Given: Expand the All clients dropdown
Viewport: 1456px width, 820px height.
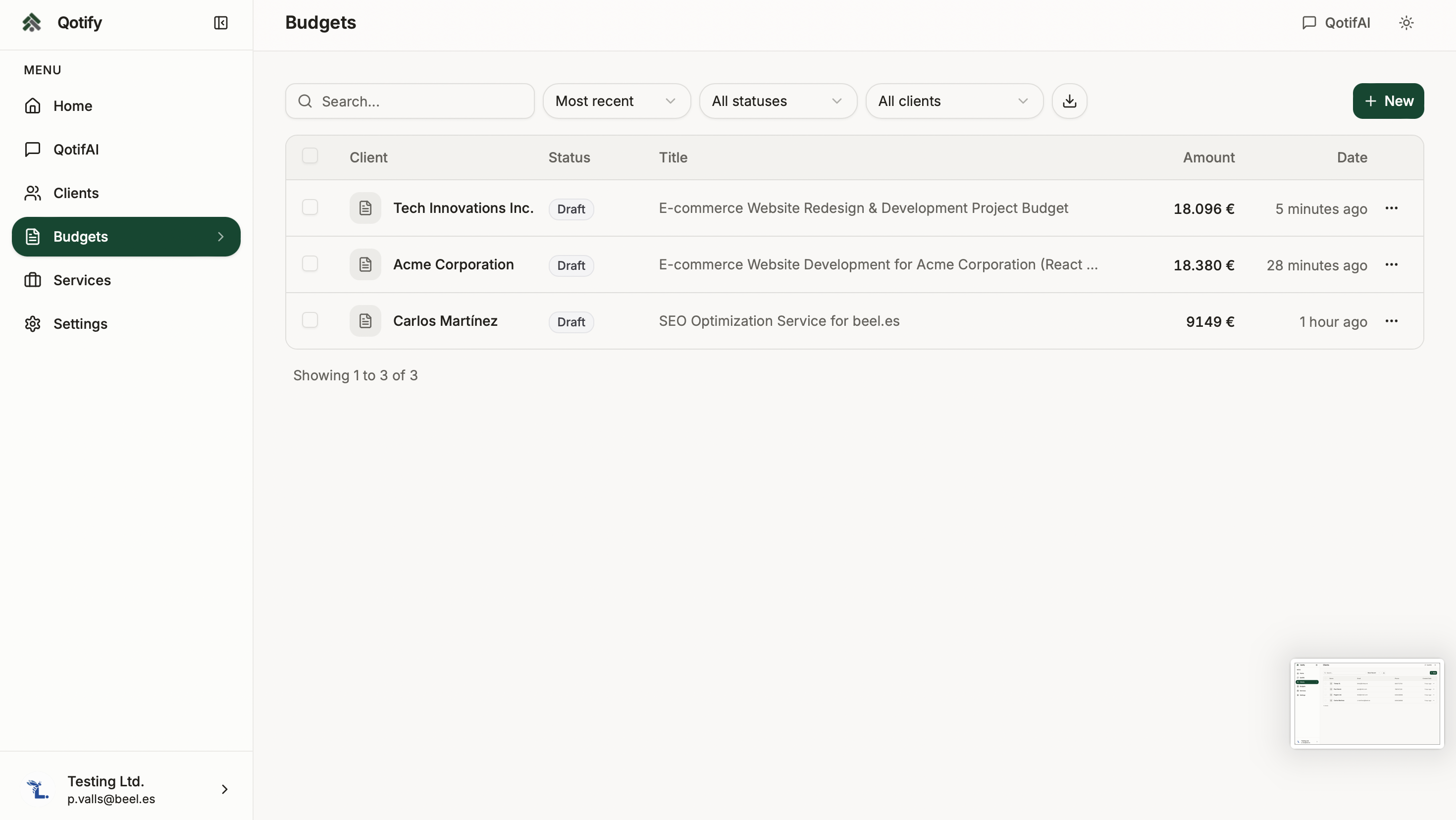Looking at the screenshot, I should coord(954,101).
